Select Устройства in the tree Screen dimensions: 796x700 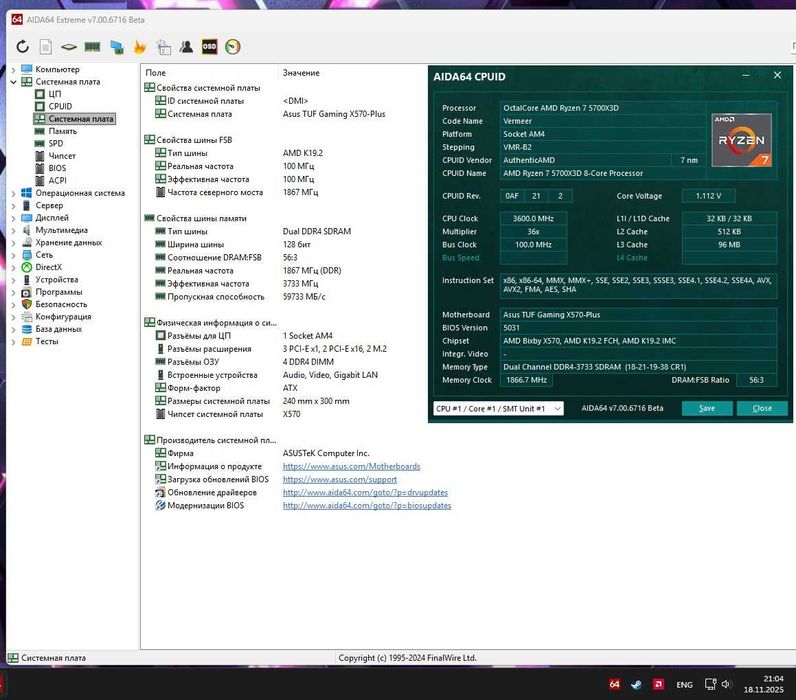point(56,280)
